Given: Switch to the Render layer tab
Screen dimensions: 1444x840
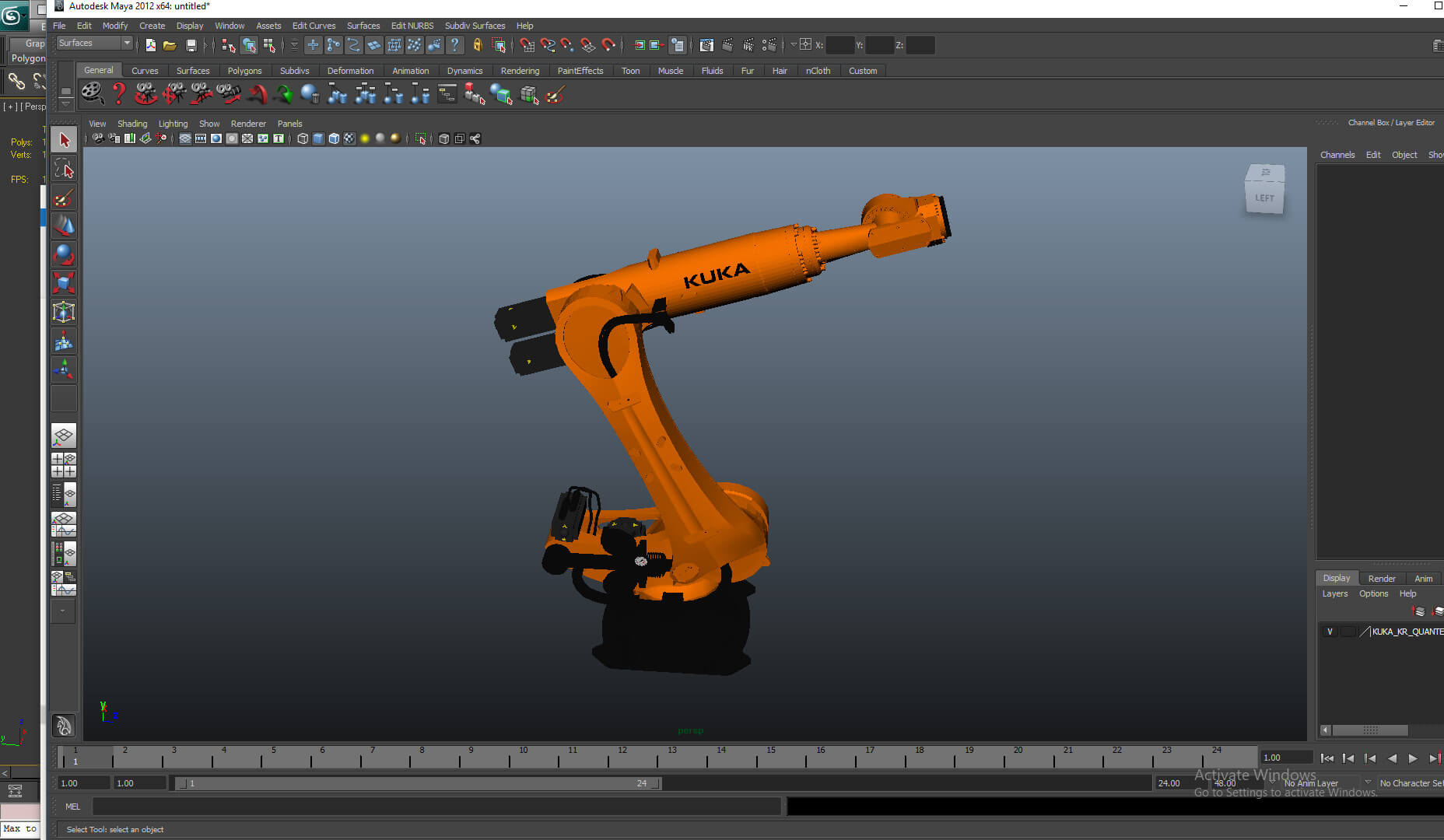Looking at the screenshot, I should tap(1381, 578).
